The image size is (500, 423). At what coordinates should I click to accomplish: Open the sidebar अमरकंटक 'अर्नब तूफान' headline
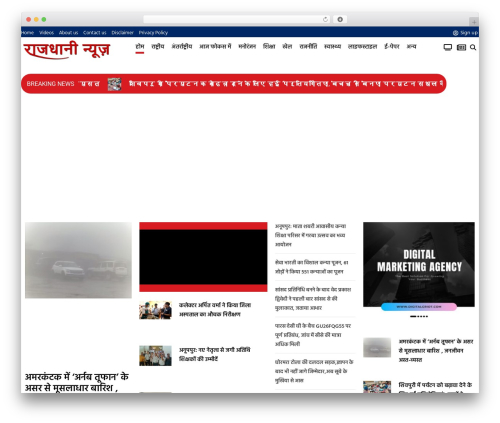436,351
